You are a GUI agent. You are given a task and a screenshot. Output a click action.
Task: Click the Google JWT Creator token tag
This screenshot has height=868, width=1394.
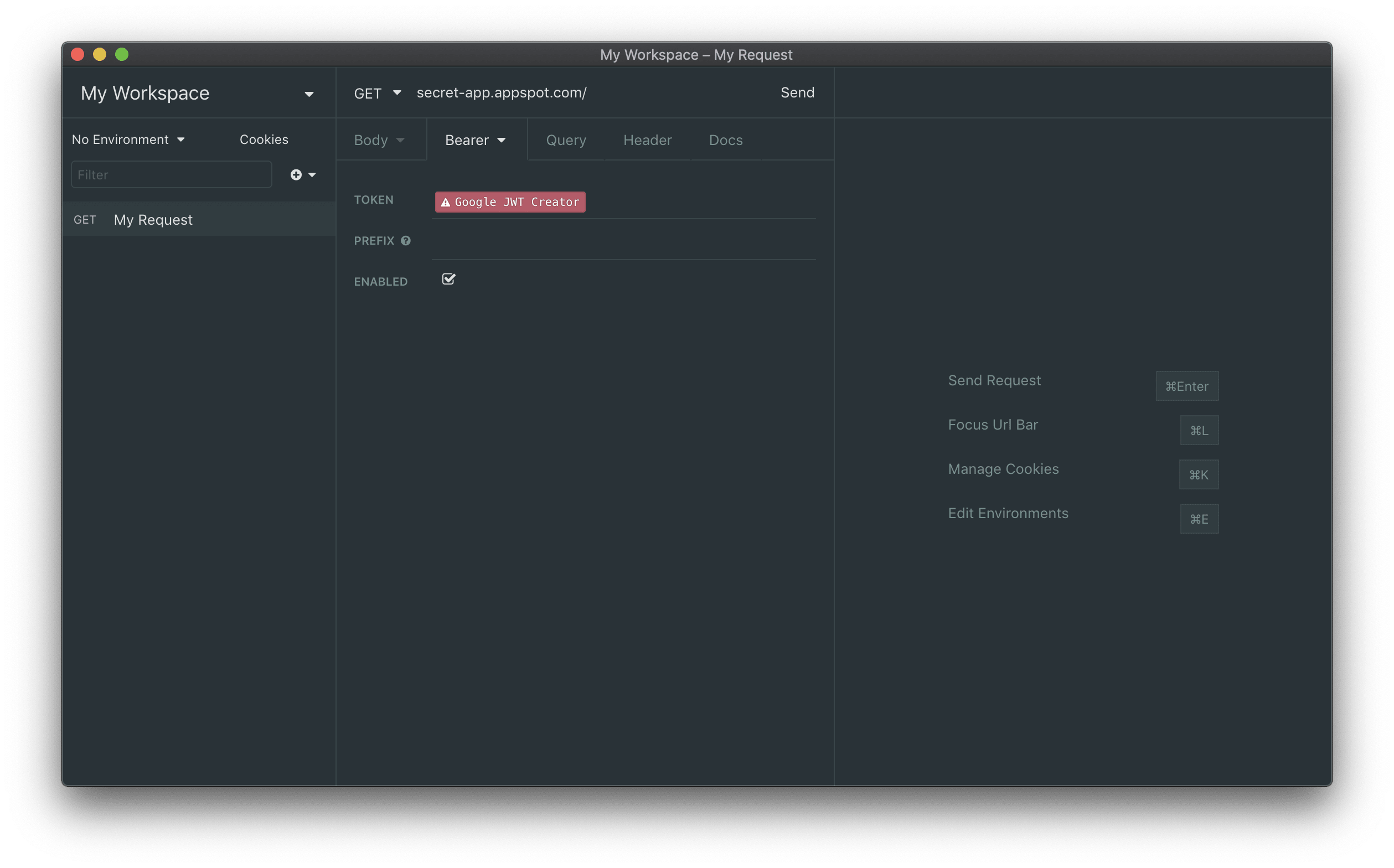[x=510, y=201]
